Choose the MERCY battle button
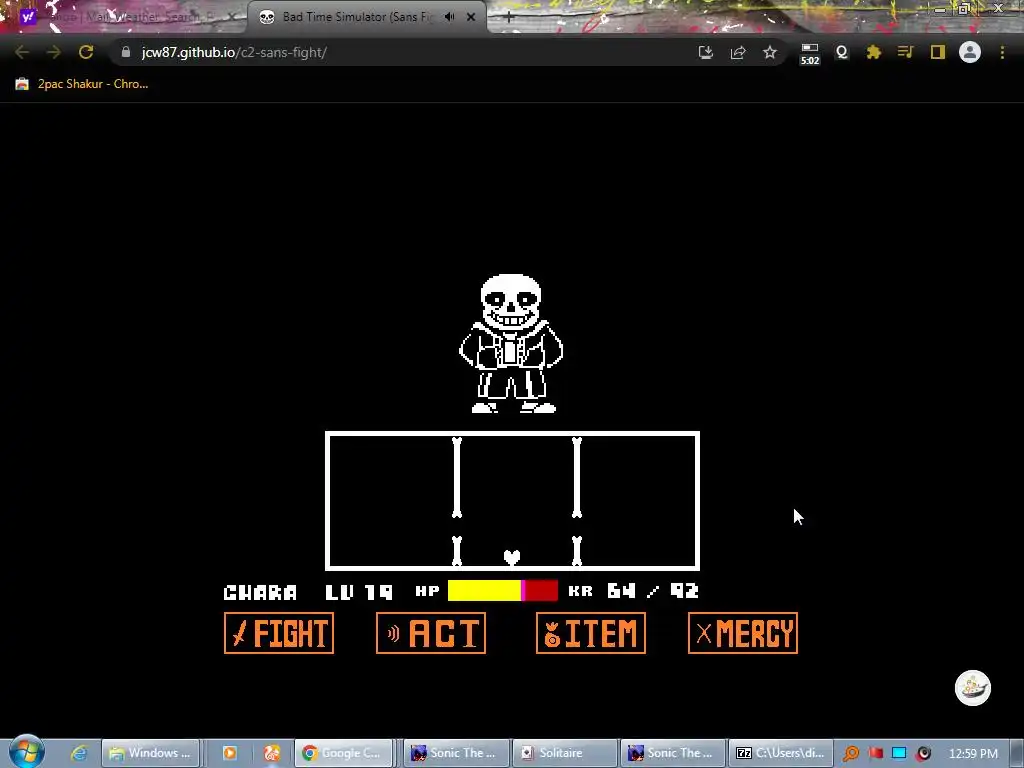The height and width of the screenshot is (768, 1024). click(743, 633)
